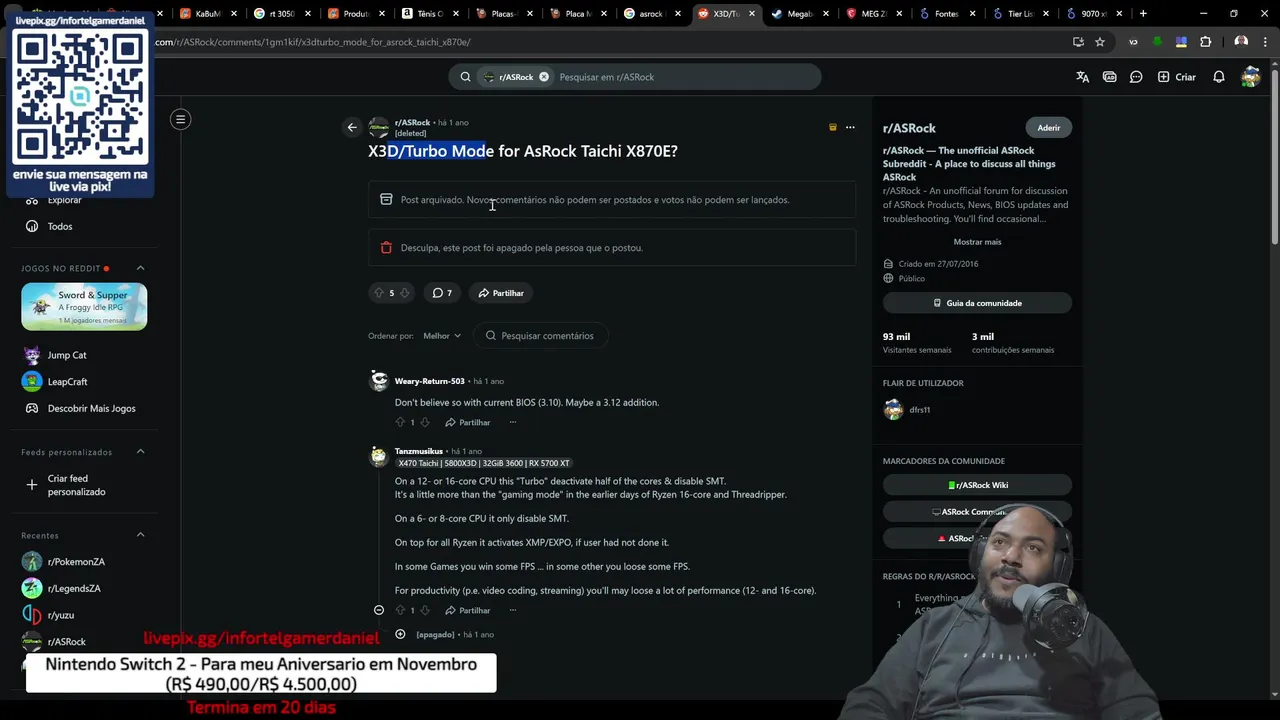Expand the [apagado] reply thread

click(400, 634)
